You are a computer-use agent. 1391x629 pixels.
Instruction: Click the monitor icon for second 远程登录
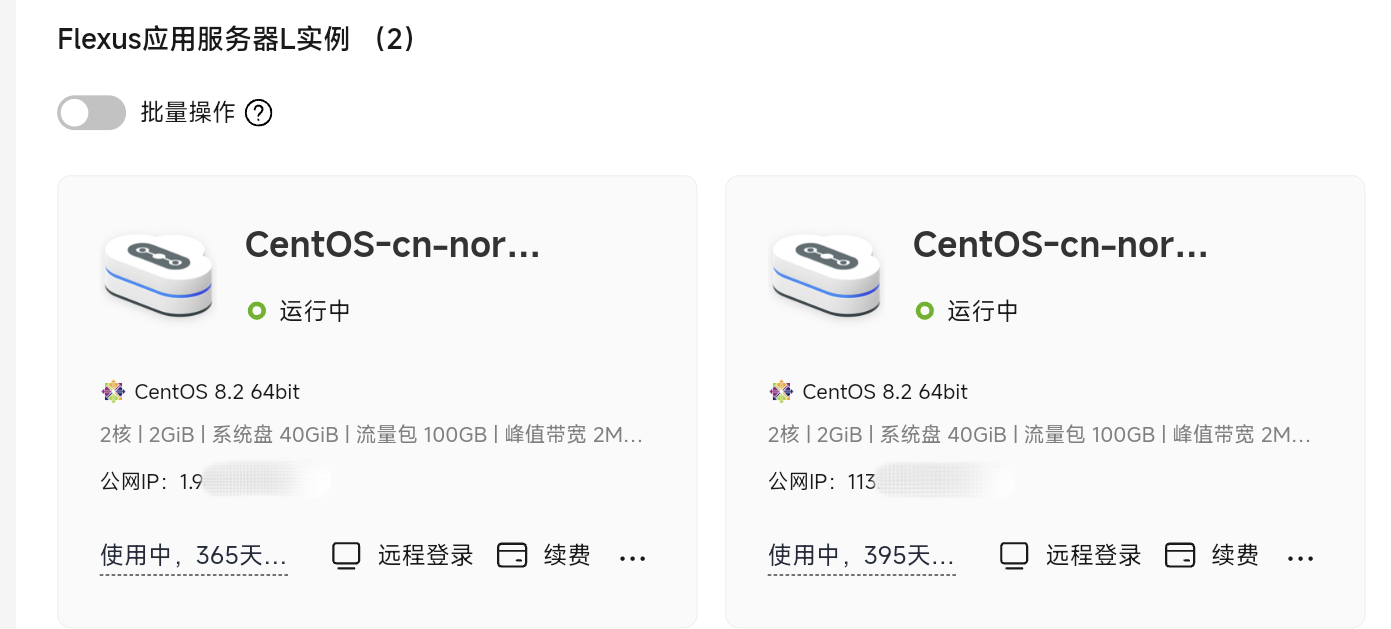pyautogui.click(x=1014, y=556)
